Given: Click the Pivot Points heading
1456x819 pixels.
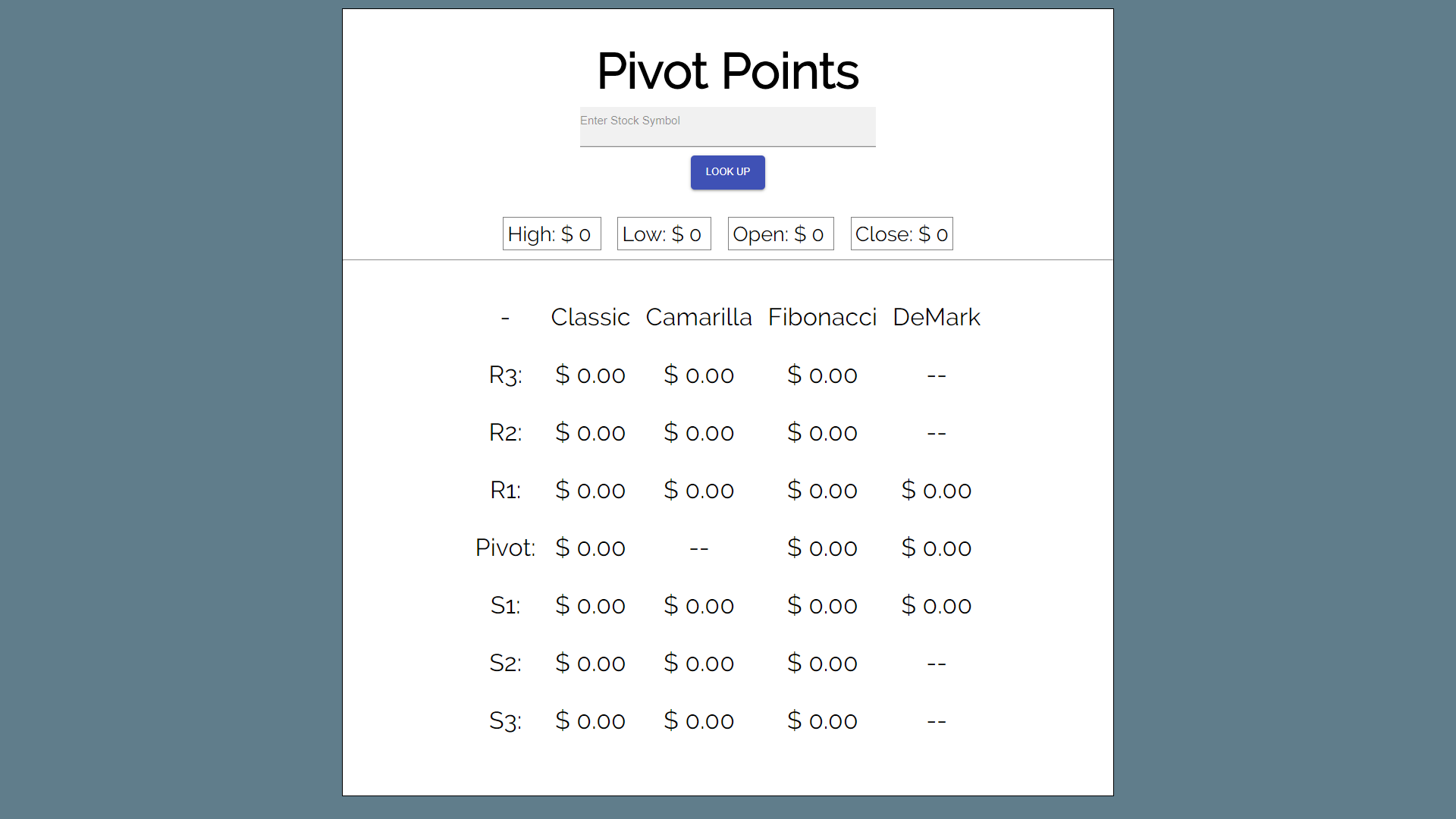Looking at the screenshot, I should point(727,71).
